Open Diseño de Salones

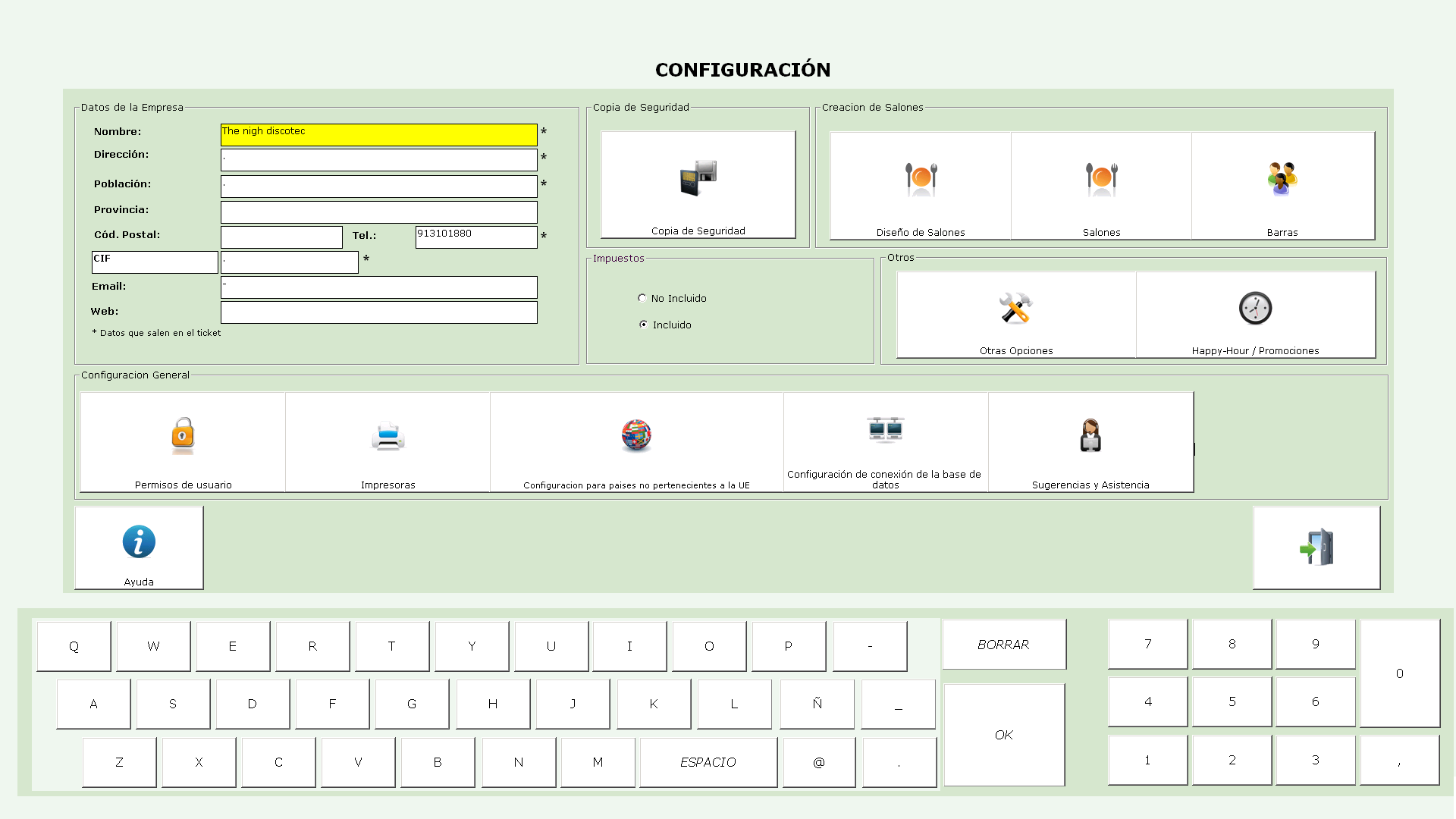coord(921,179)
